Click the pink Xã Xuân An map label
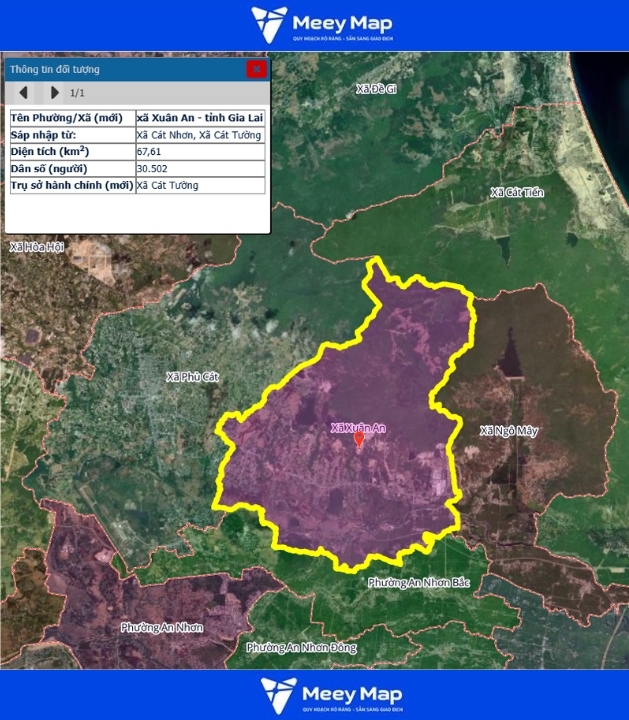The height and width of the screenshot is (720, 629). [x=358, y=428]
